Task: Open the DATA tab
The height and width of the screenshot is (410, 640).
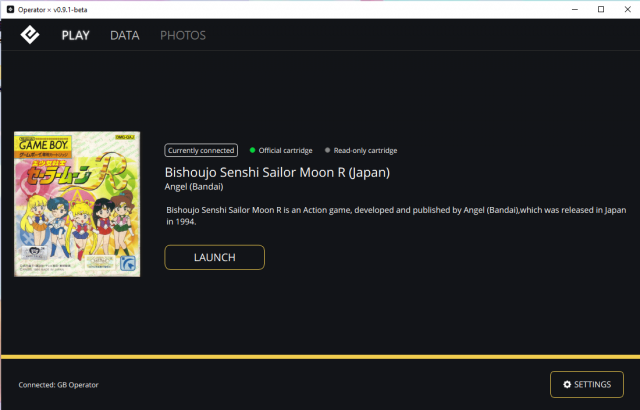Action: tap(124, 35)
